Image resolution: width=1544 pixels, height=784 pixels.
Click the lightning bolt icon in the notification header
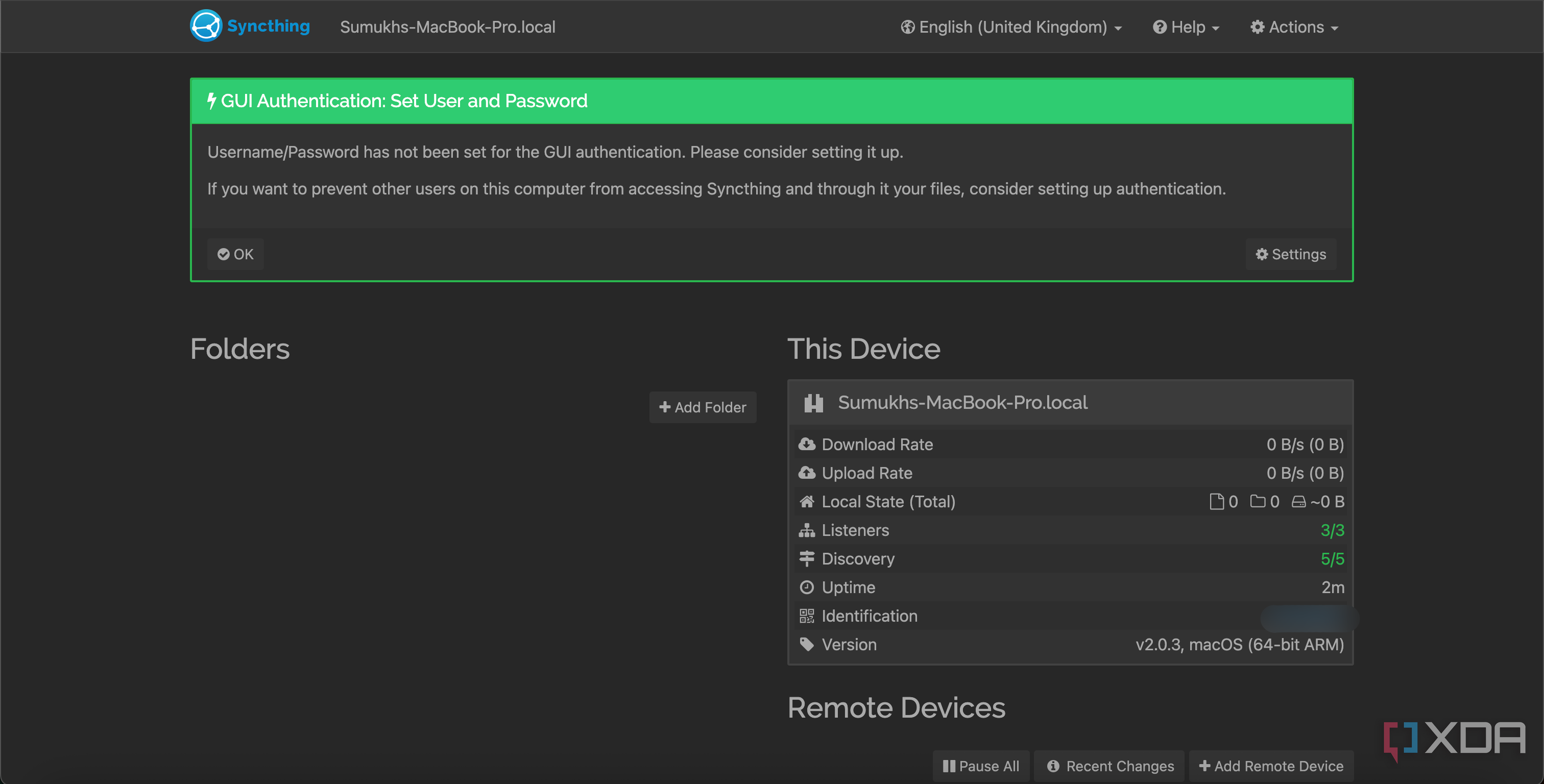pos(211,101)
